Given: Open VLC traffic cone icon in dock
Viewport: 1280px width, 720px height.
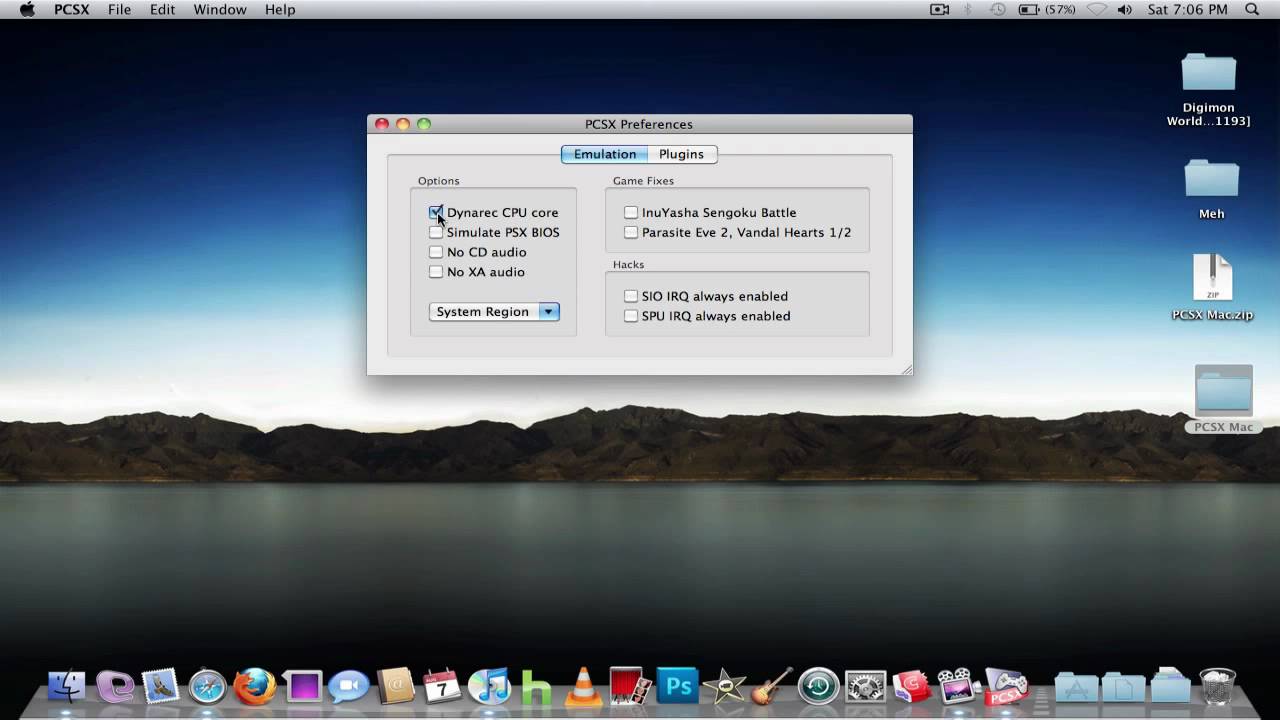Looking at the screenshot, I should point(583,686).
